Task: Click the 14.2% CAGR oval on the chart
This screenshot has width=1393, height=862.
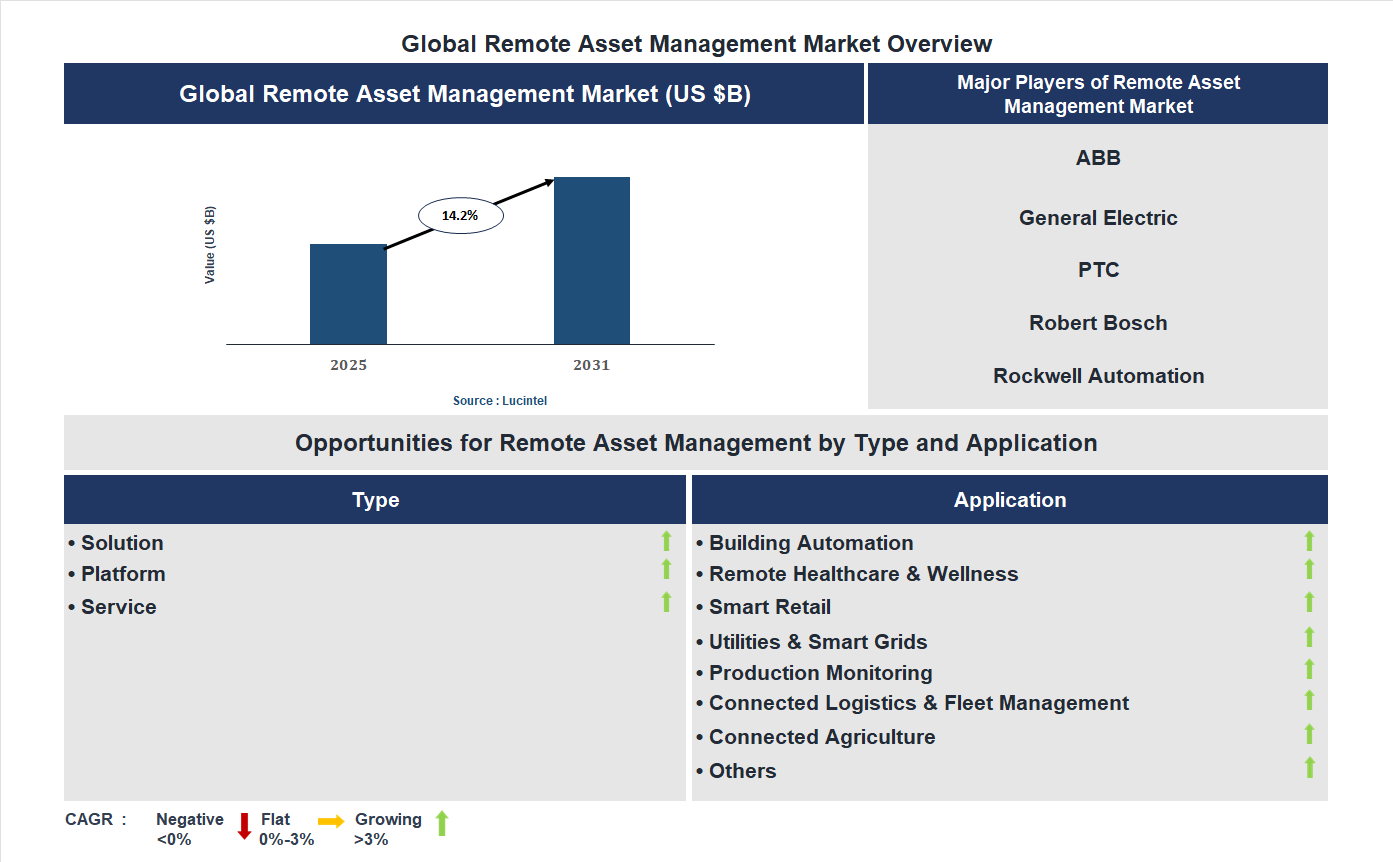Action: point(460,214)
